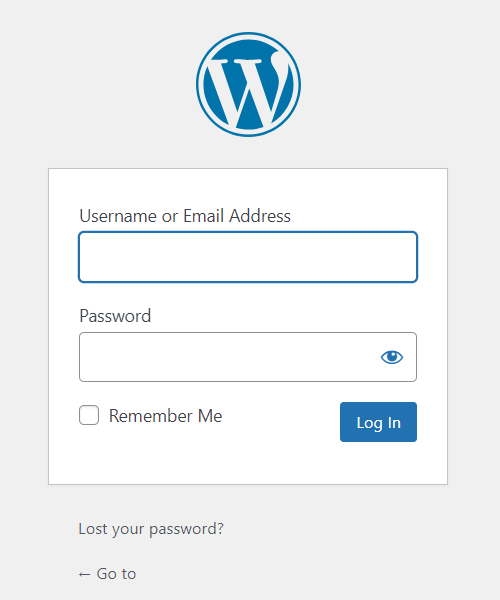Reset credentials via Lost your password?
The height and width of the screenshot is (600, 500).
(151, 529)
